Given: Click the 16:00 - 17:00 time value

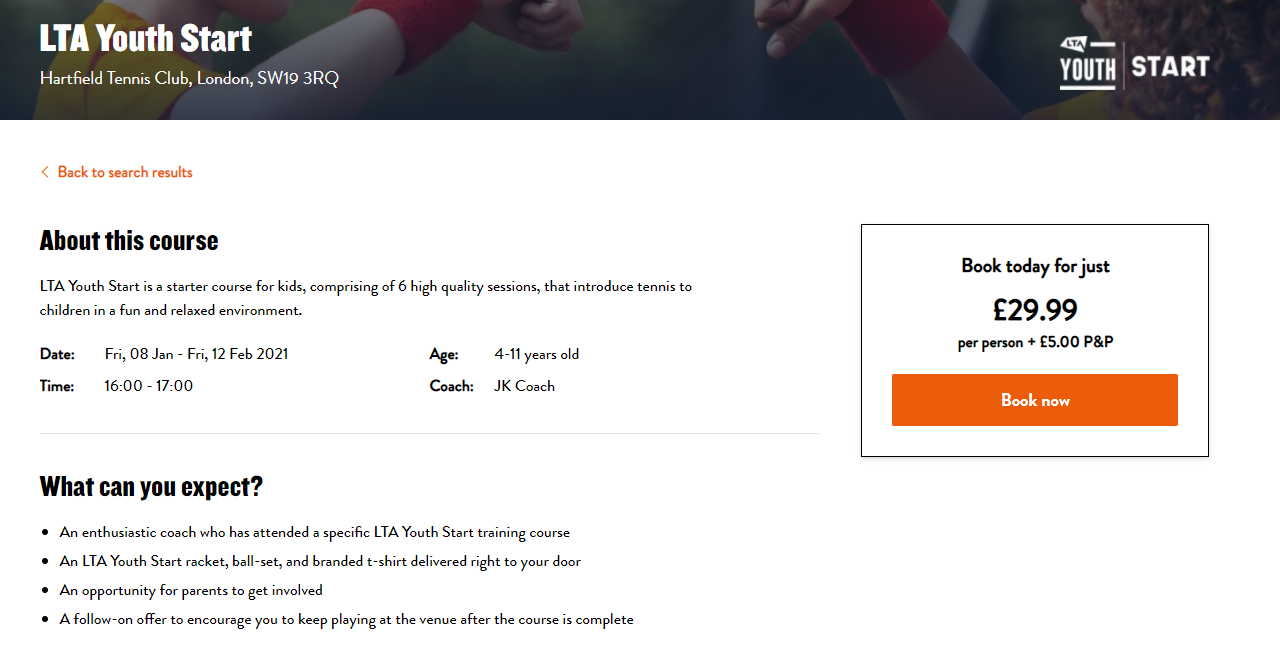Looking at the screenshot, I should click(x=149, y=386).
